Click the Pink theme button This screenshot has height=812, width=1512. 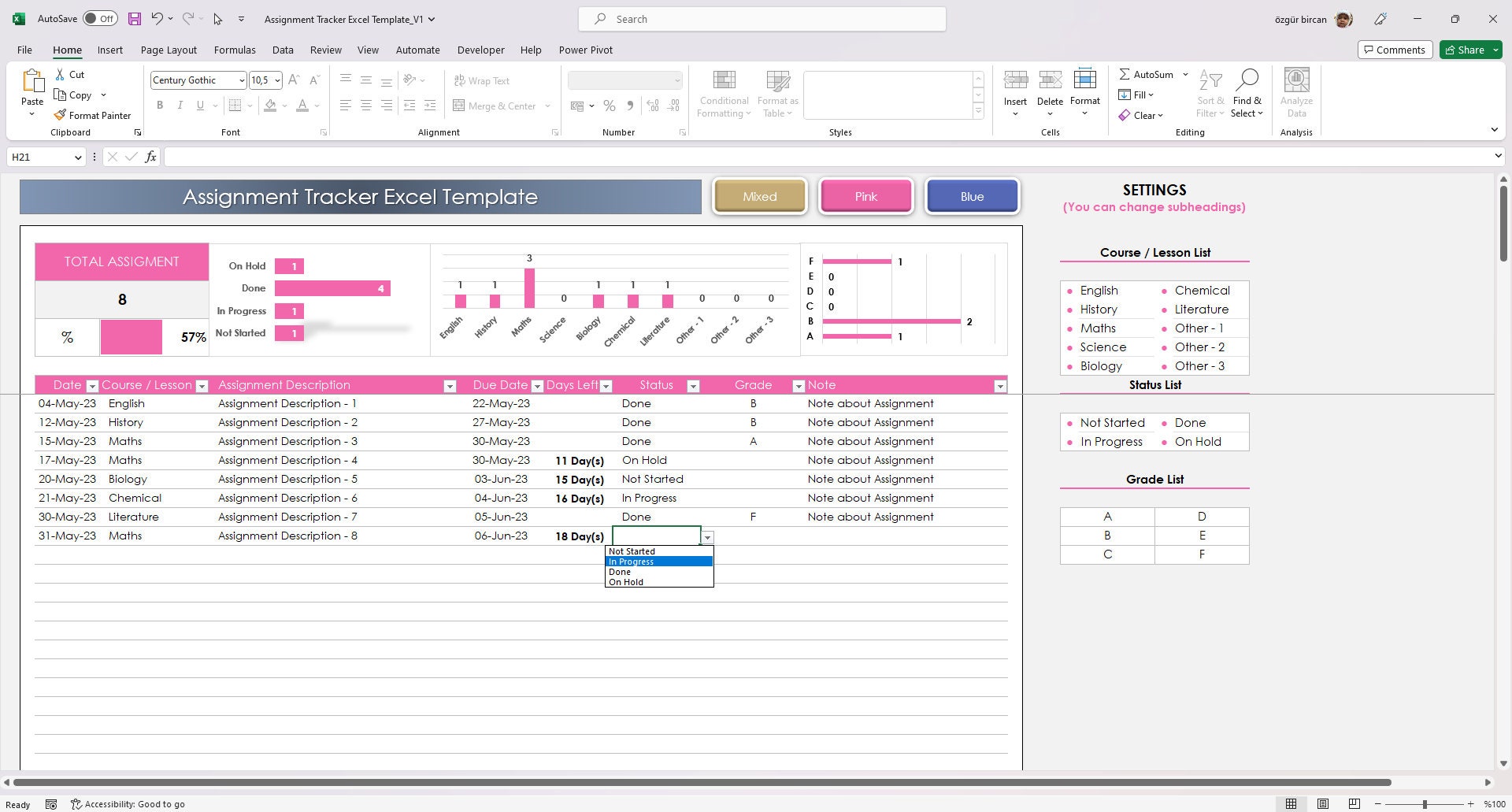tap(865, 196)
